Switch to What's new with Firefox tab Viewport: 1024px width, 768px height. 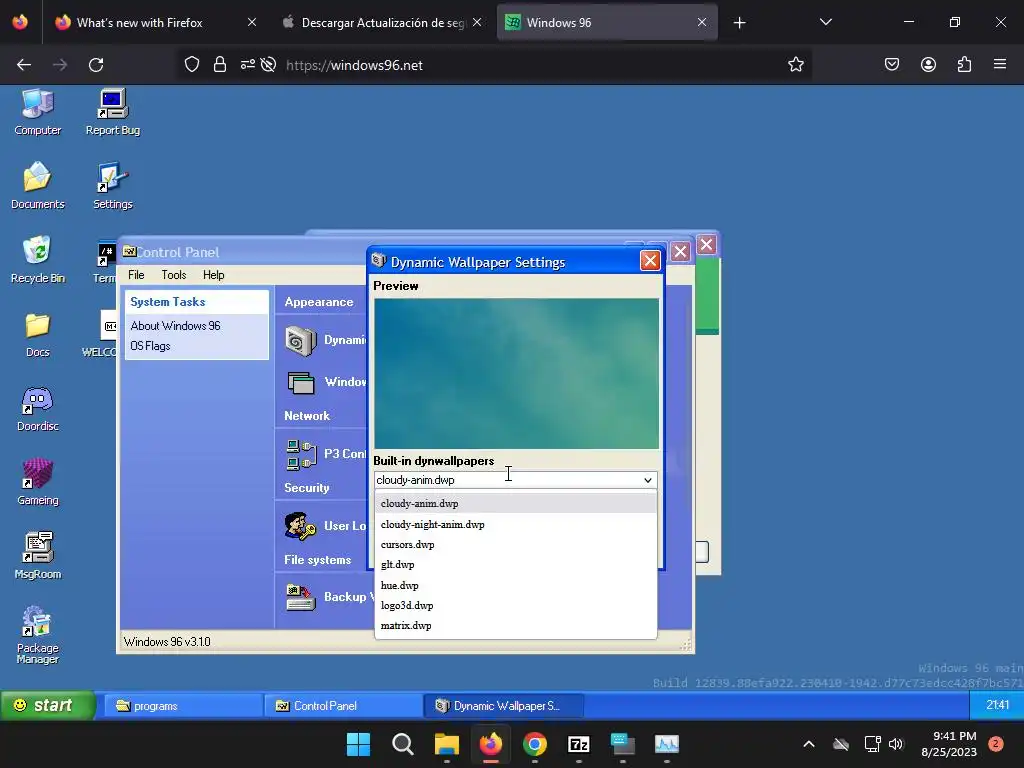[155, 22]
